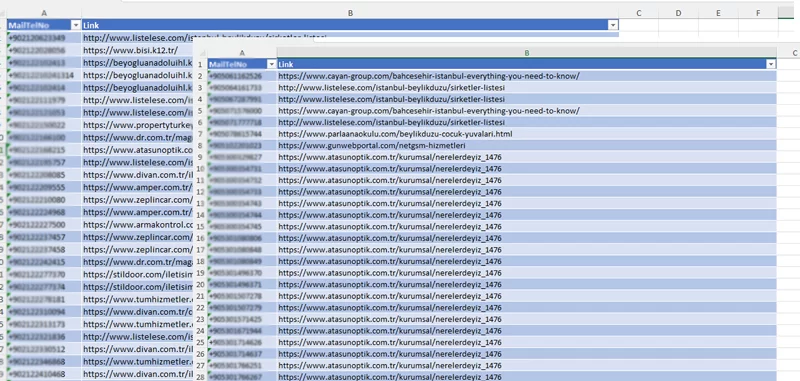Select column C header in back sheet
Screen dimensions: 800x381
(639, 13)
